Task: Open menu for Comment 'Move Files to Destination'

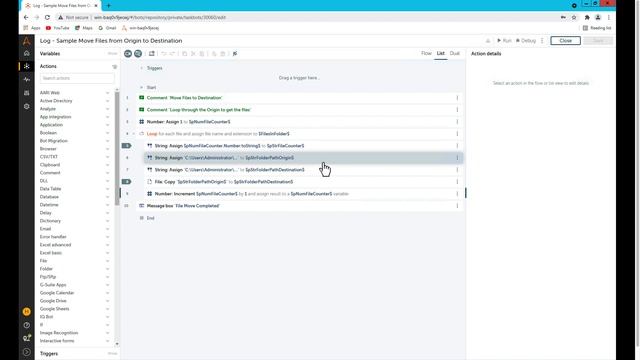Action: tap(457, 98)
